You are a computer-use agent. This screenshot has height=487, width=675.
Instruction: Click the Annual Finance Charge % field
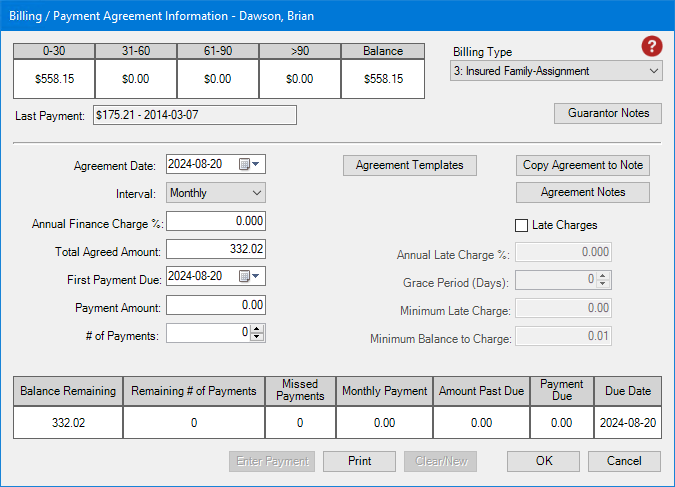[x=216, y=221]
